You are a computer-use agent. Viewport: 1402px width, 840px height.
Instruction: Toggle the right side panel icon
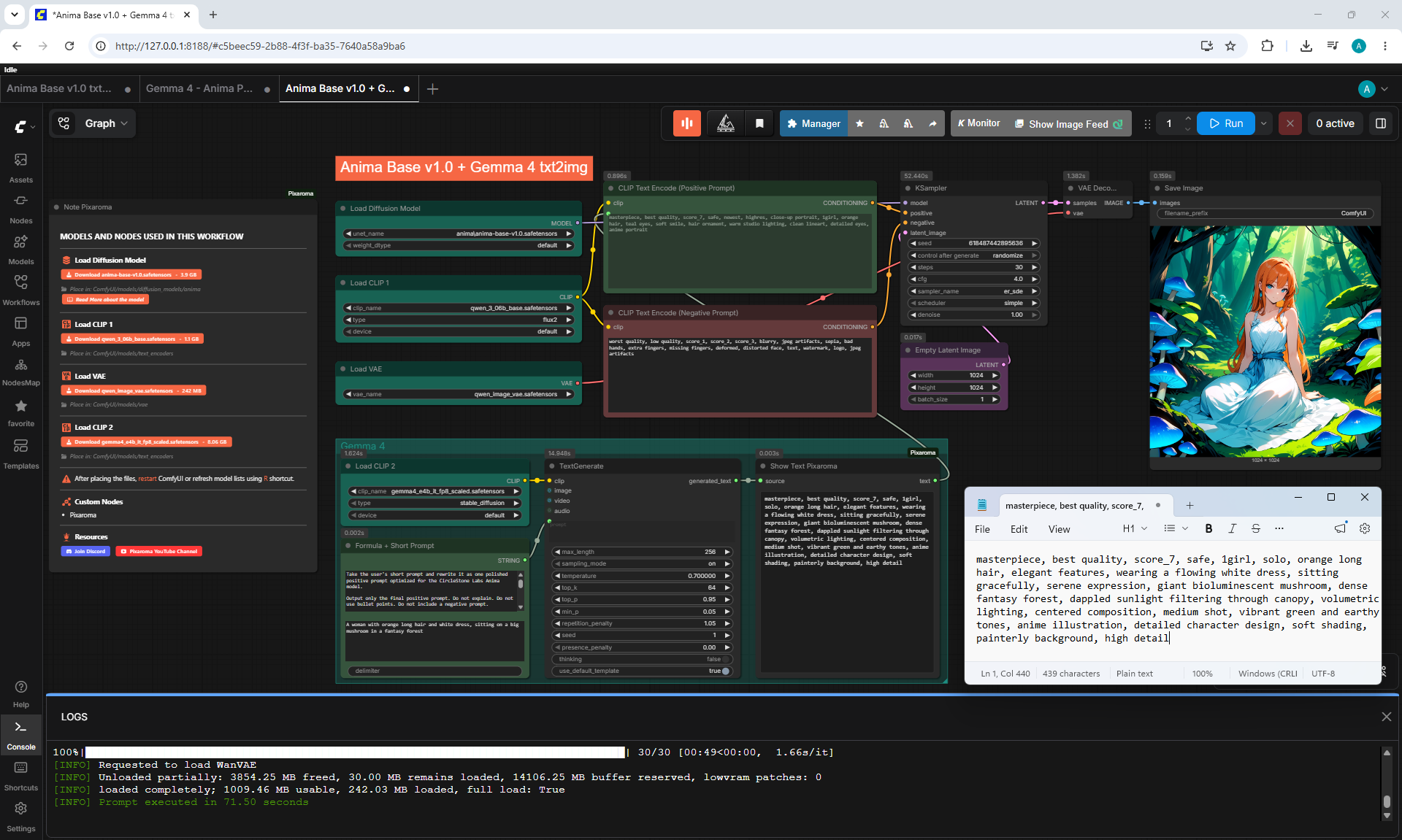tap(1380, 123)
